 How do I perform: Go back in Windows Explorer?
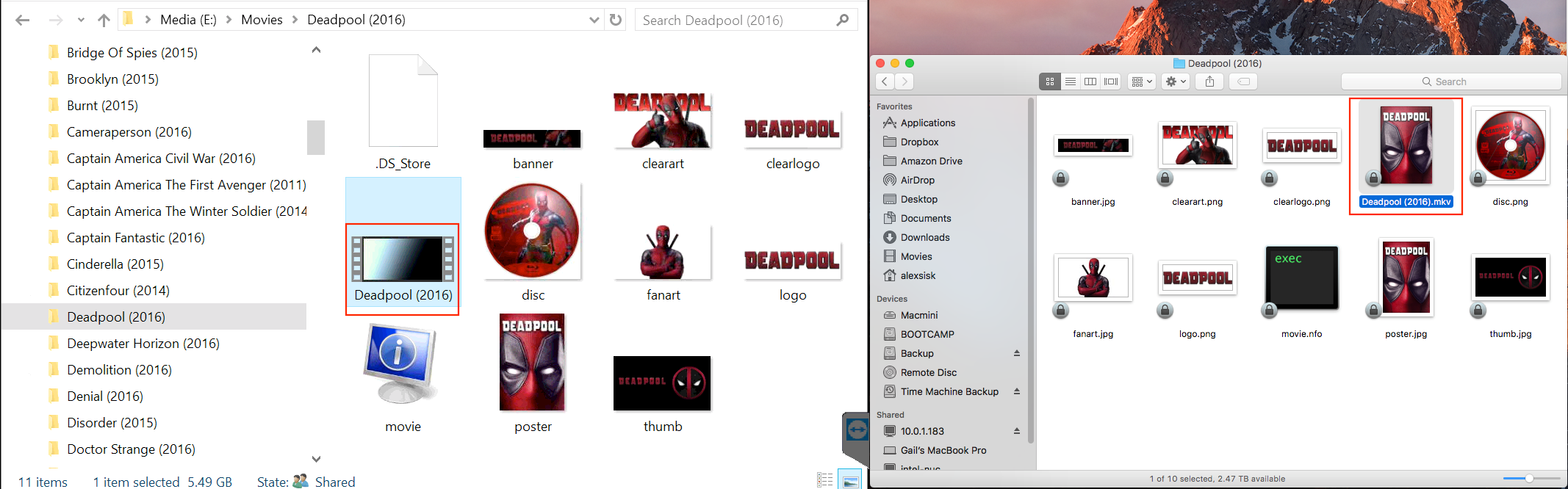click(23, 20)
